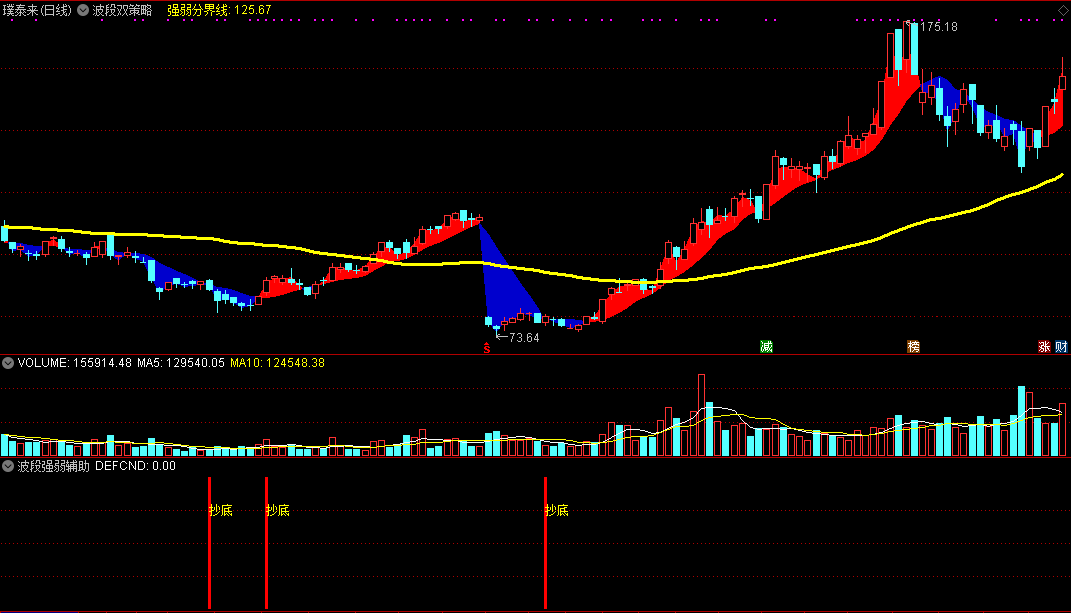The image size is (1071, 613).
Task: Click the 强弱分界线: 125.67 value label
Action: 219,10
